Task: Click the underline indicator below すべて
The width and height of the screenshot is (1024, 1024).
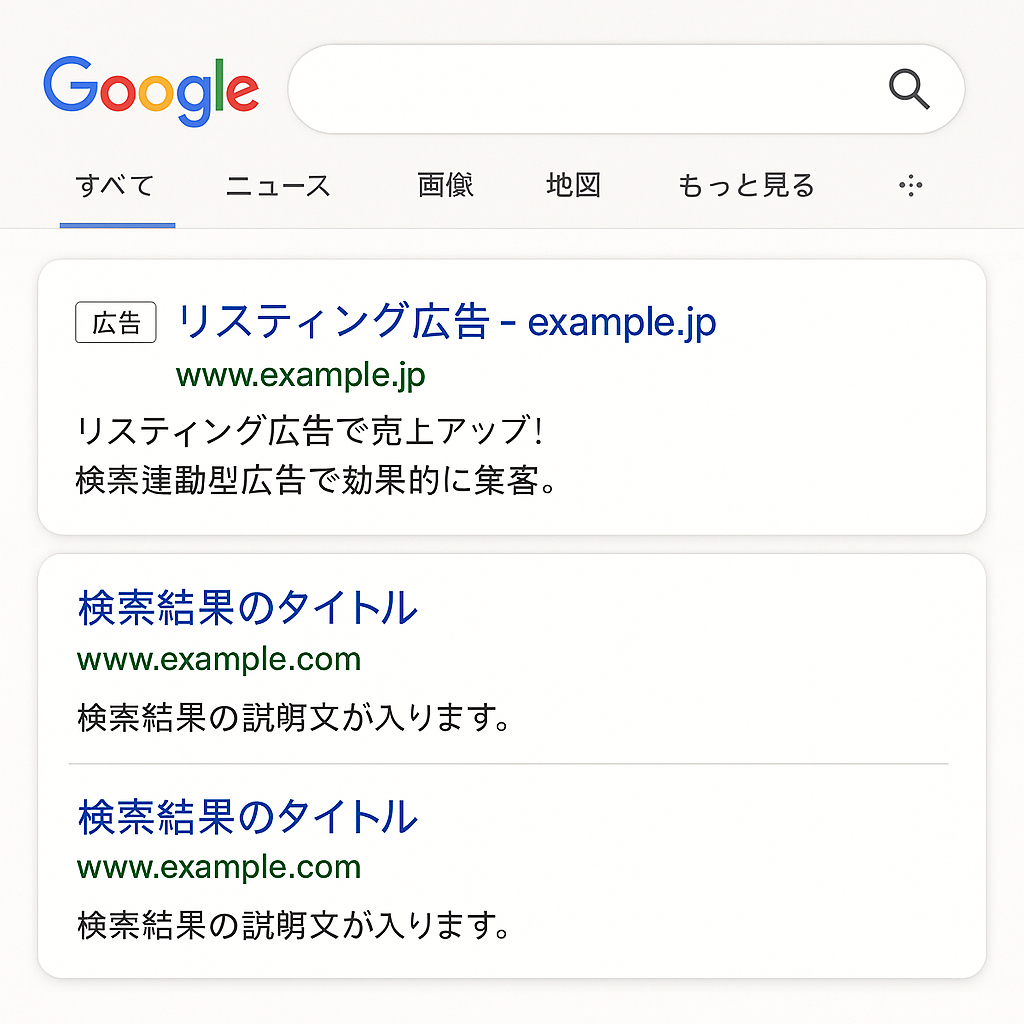Action: point(117,227)
